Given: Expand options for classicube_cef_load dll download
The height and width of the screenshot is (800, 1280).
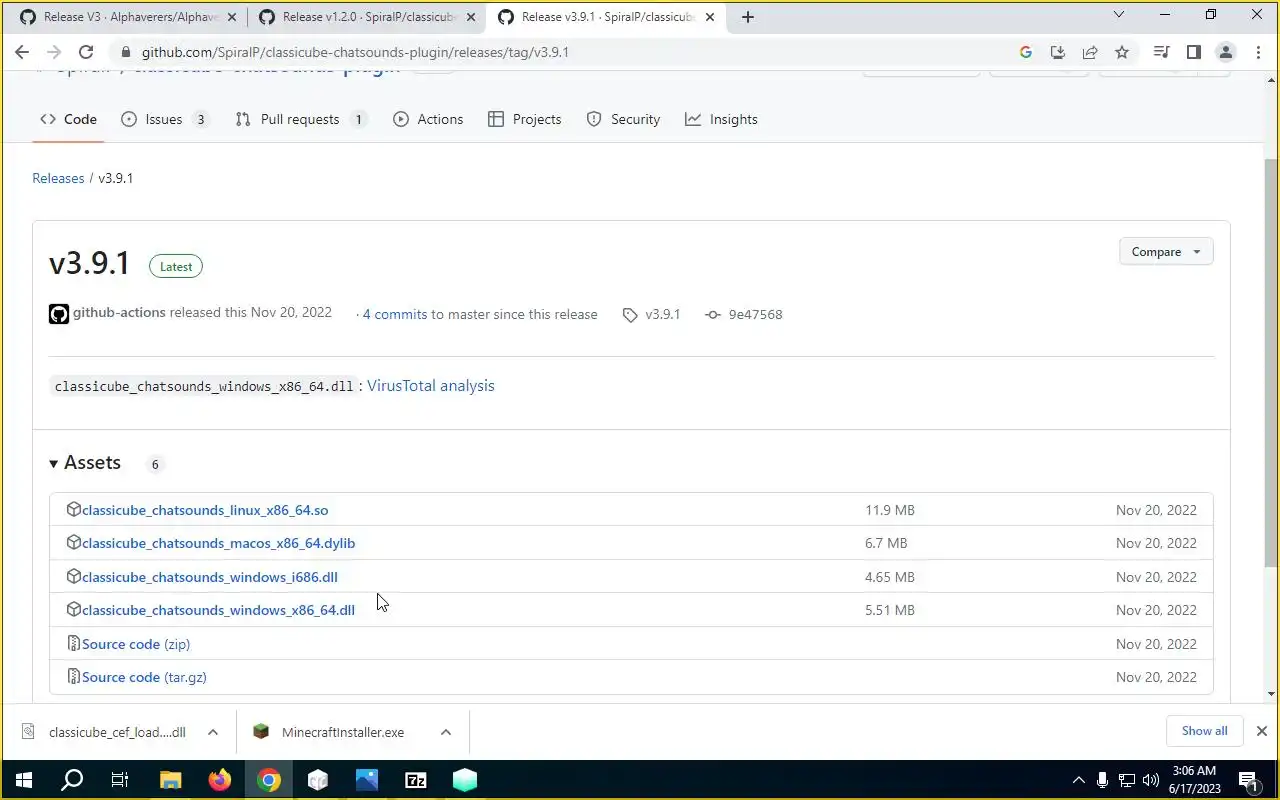Looking at the screenshot, I should pos(213,732).
